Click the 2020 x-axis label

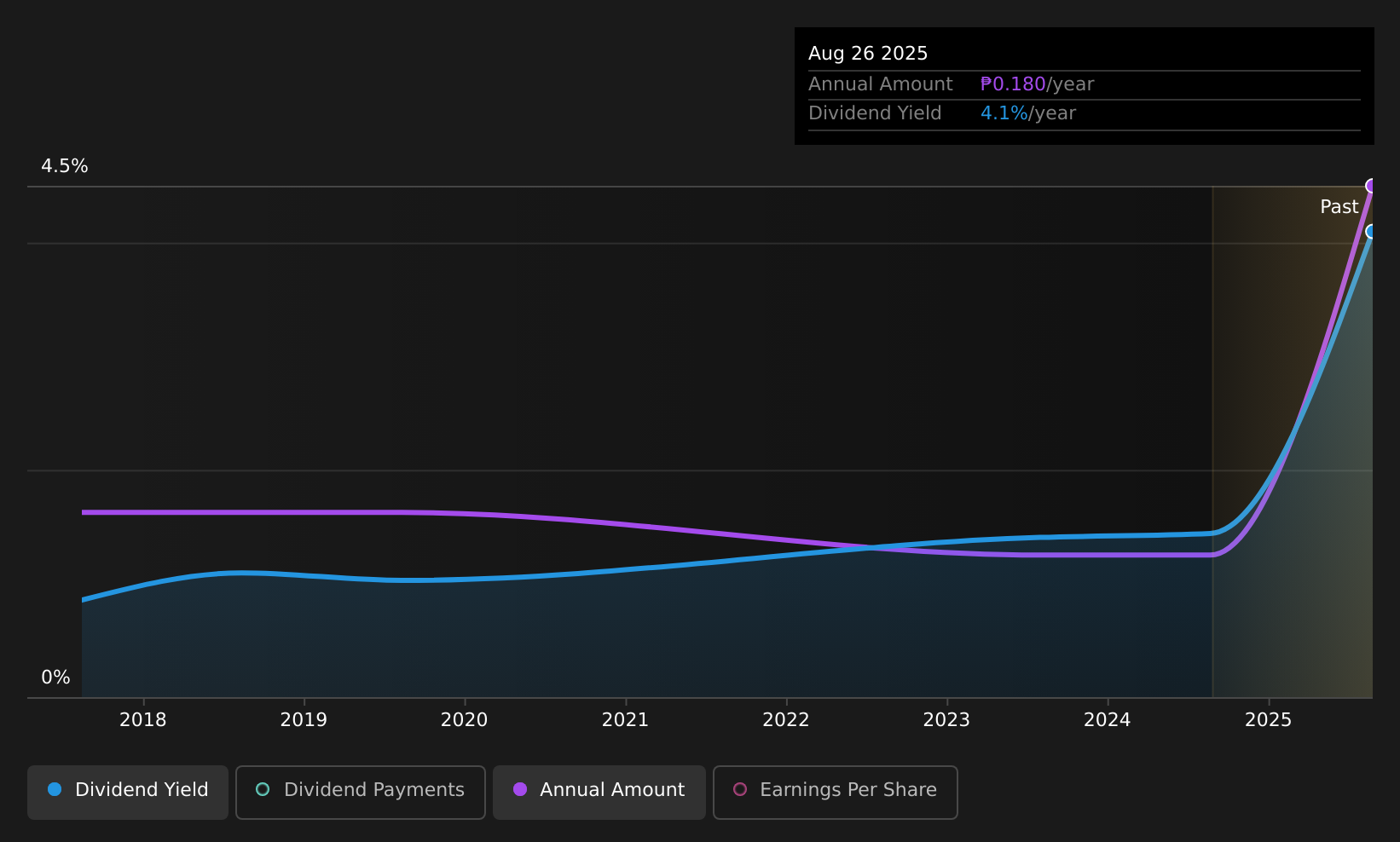click(x=465, y=720)
